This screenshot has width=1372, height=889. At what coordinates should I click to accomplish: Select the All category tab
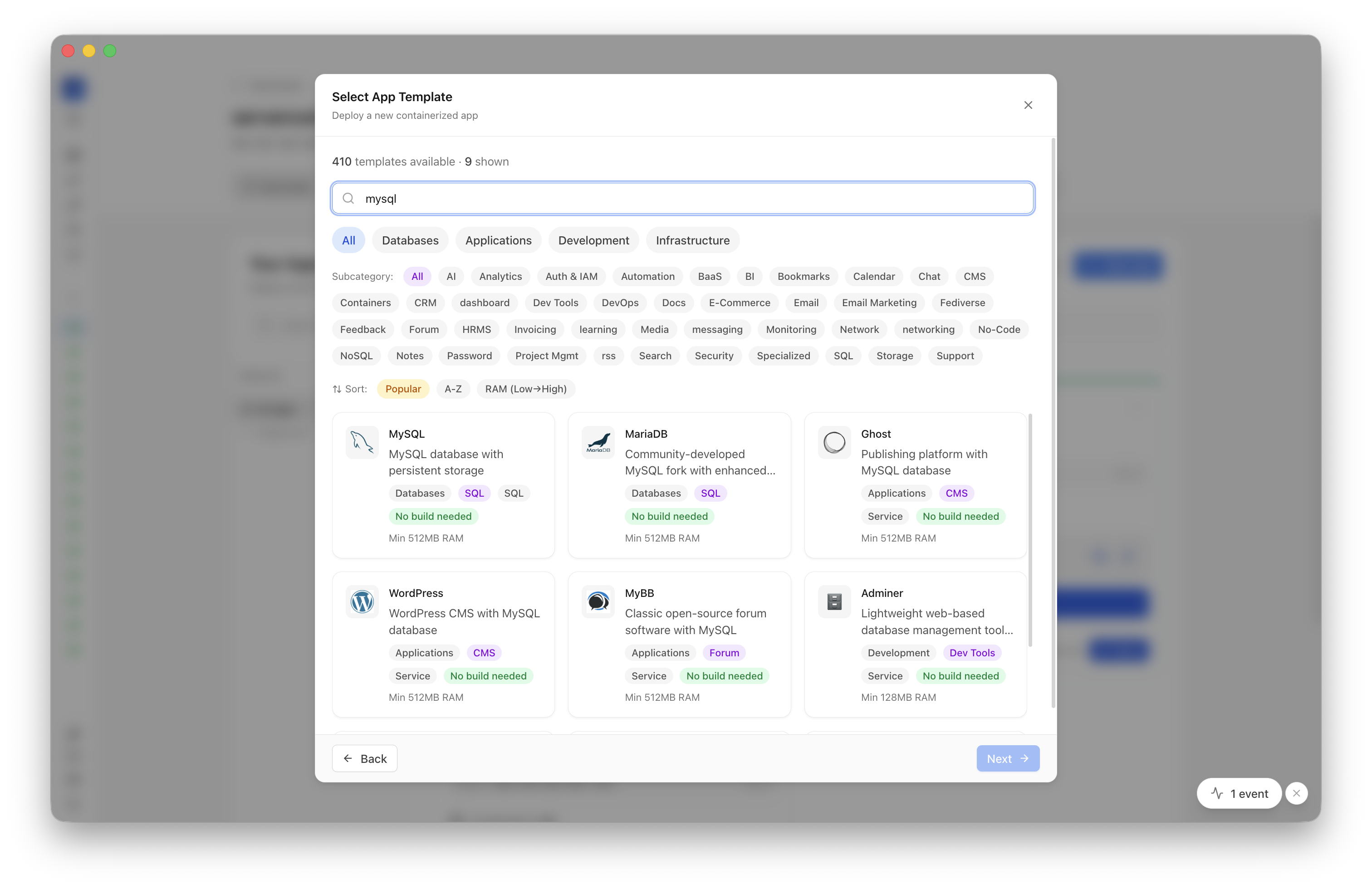348,240
